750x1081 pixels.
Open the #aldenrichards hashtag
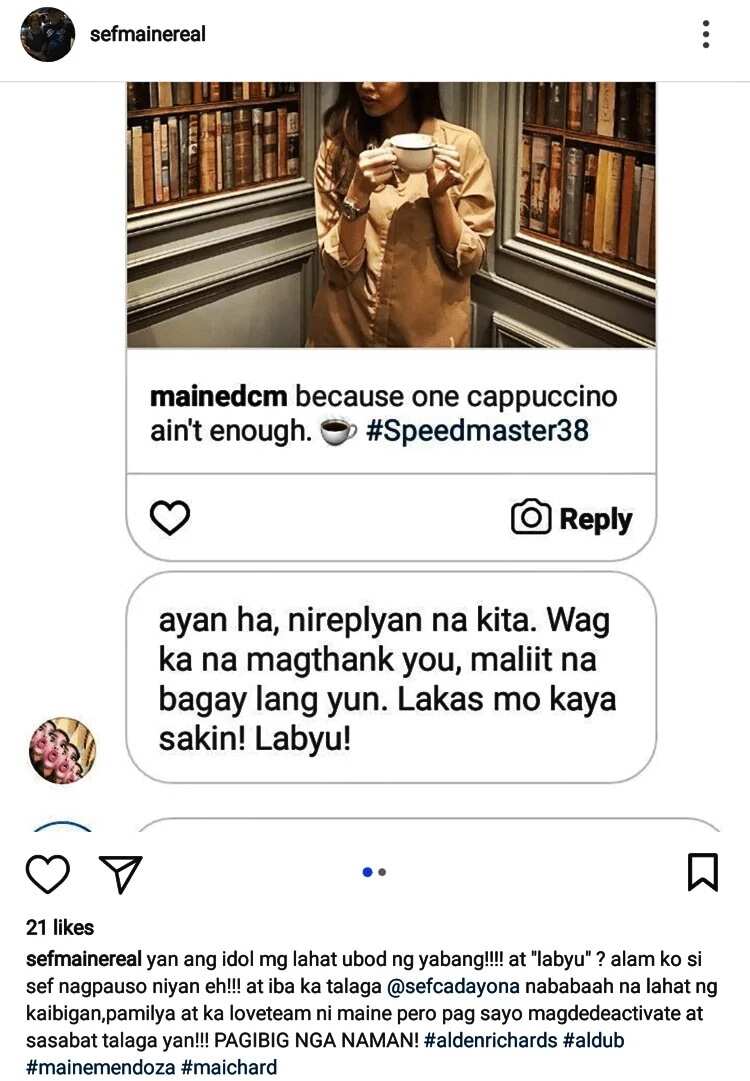pos(491,1040)
